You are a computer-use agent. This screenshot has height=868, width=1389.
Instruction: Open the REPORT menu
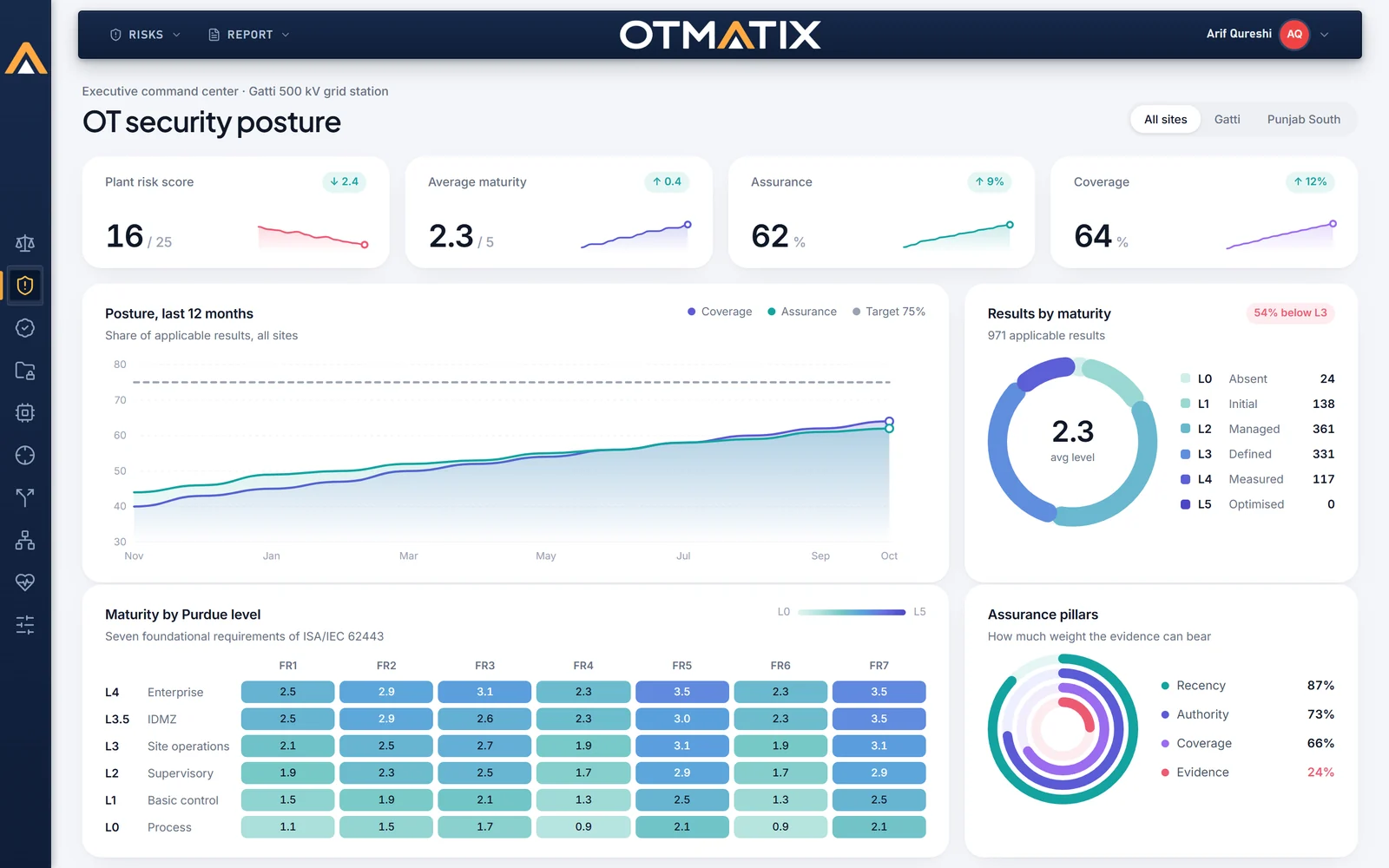pos(249,35)
